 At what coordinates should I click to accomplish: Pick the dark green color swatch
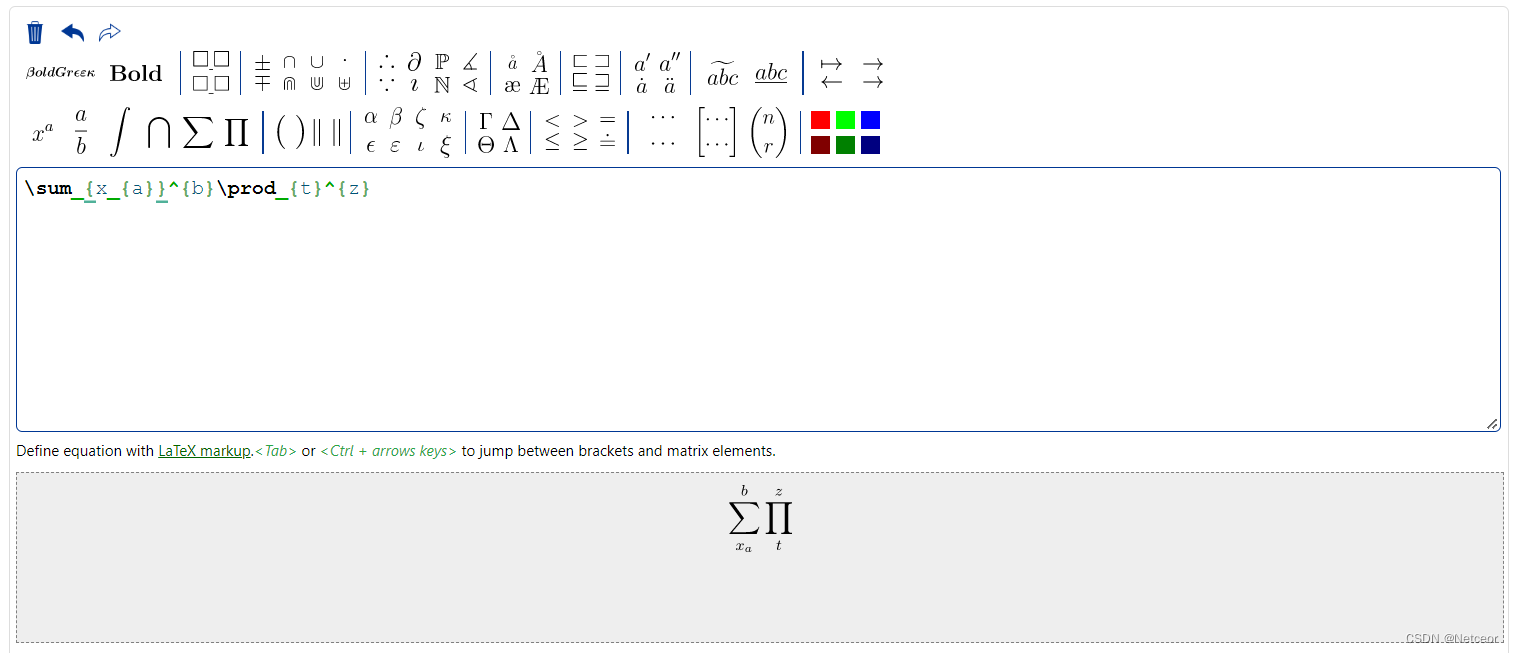pos(845,145)
